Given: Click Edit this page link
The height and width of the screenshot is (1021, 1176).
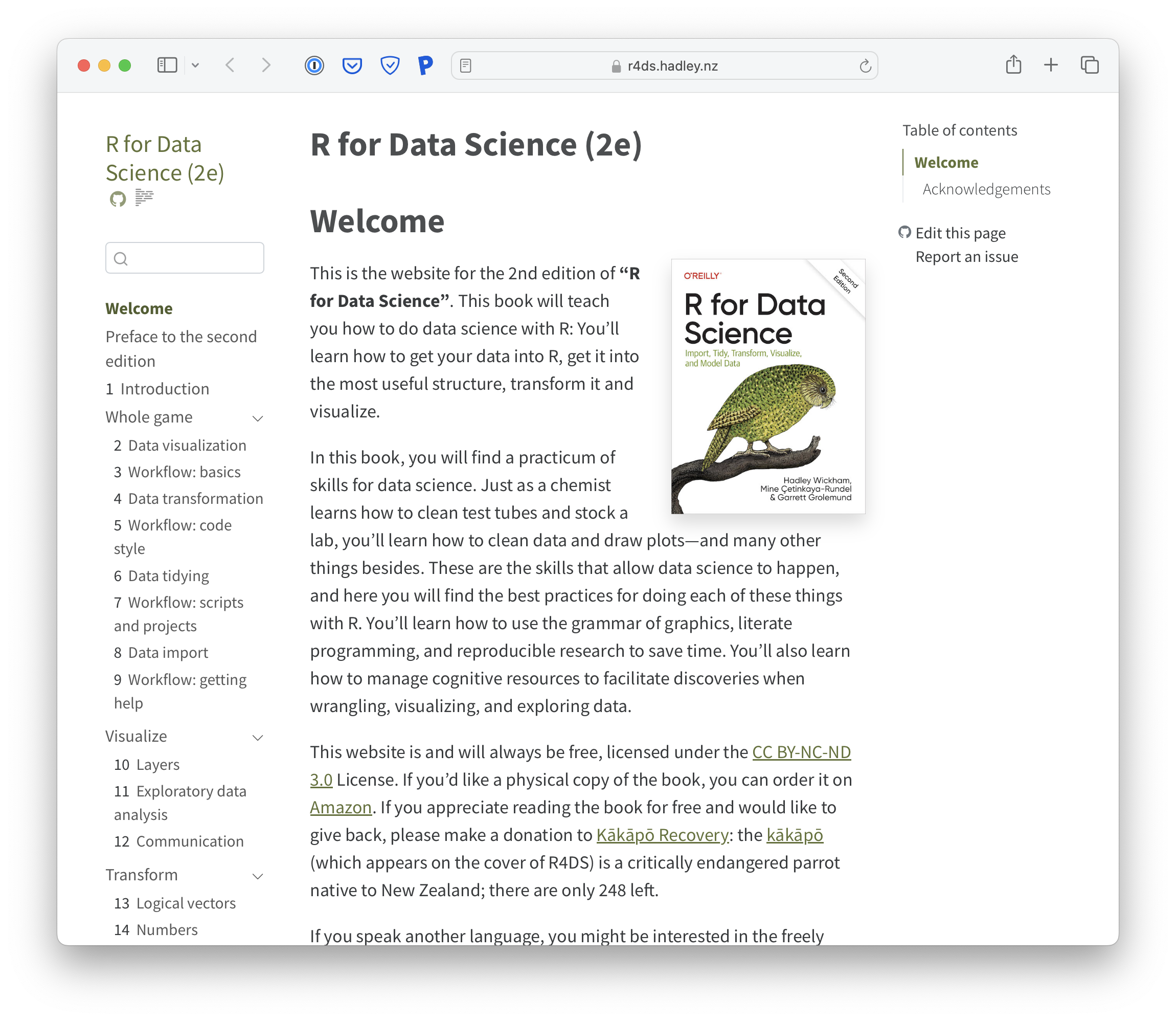Looking at the screenshot, I should tap(960, 233).
